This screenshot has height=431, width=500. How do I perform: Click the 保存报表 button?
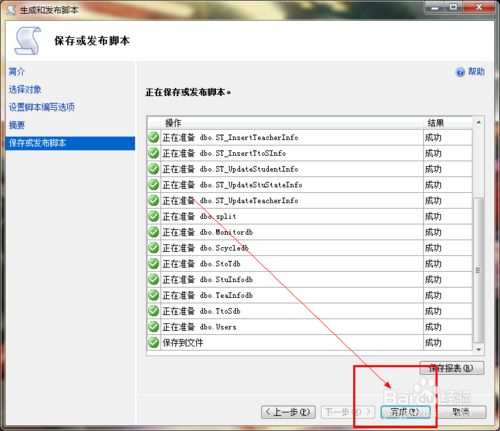pyautogui.click(x=452, y=368)
